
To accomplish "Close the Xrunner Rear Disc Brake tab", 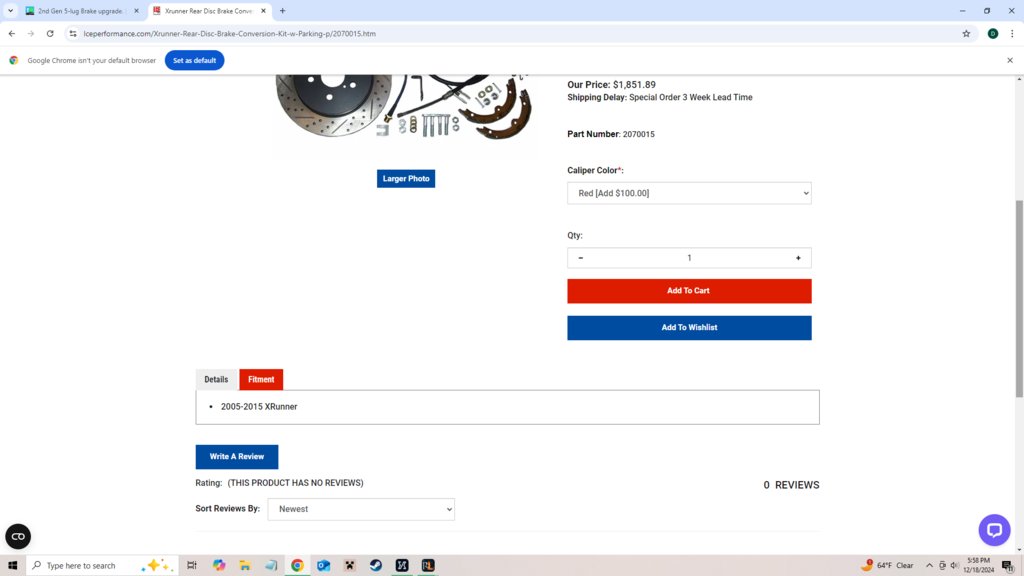I will click(x=263, y=10).
